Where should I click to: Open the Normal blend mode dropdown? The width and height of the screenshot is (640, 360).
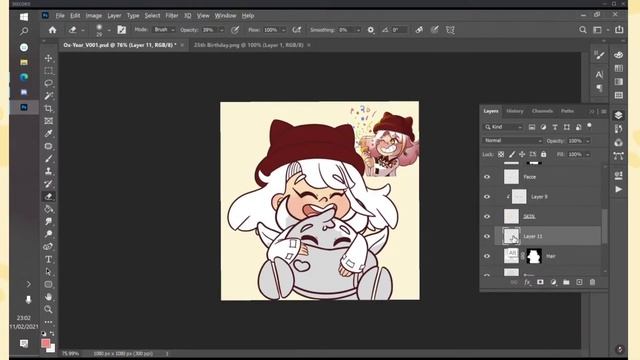(x=513, y=140)
